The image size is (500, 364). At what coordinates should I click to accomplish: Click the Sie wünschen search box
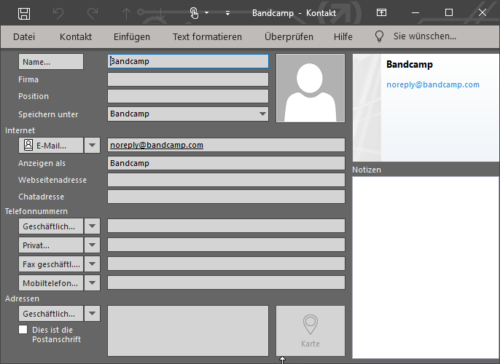425,36
